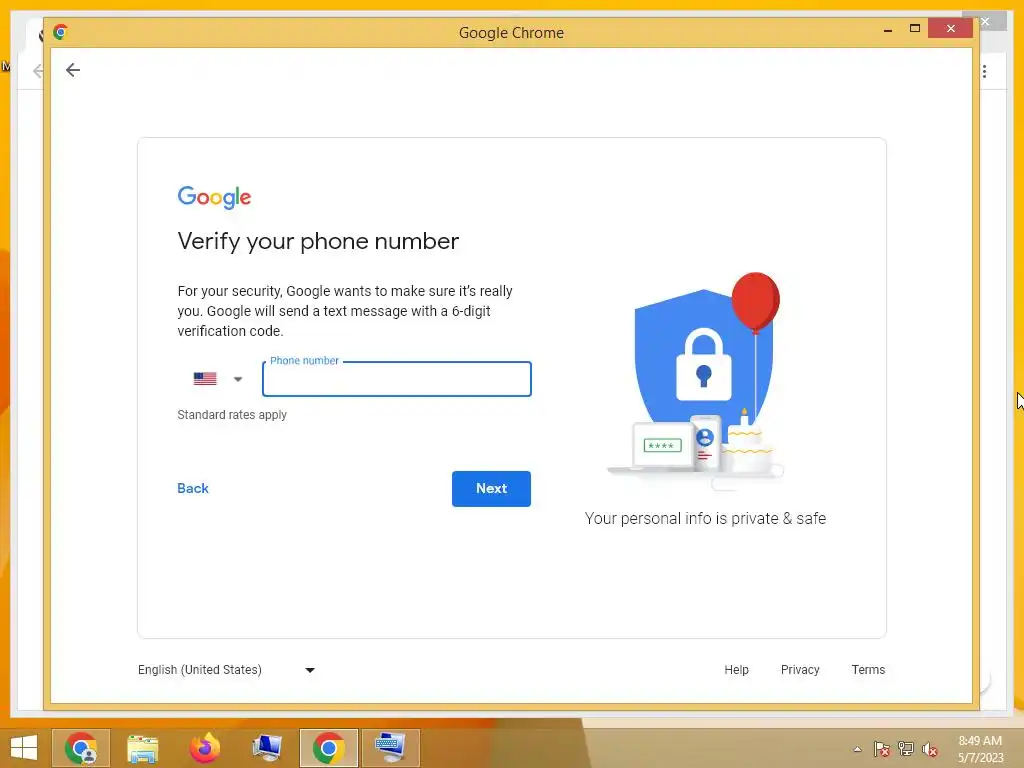1024x768 pixels.
Task: Click the muted volume tray icon
Action: [x=930, y=749]
